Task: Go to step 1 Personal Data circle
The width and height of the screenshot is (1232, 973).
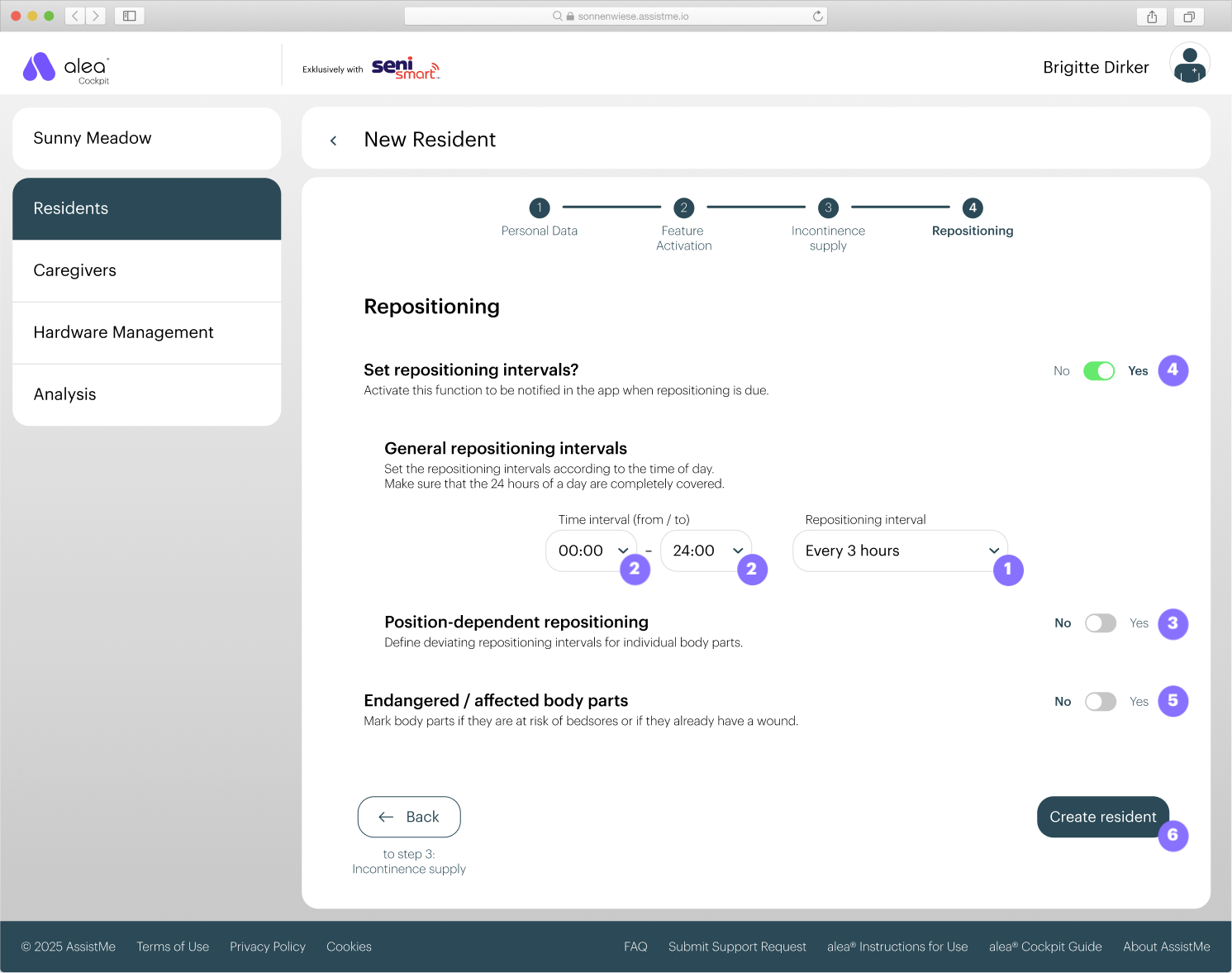Action: click(x=539, y=207)
